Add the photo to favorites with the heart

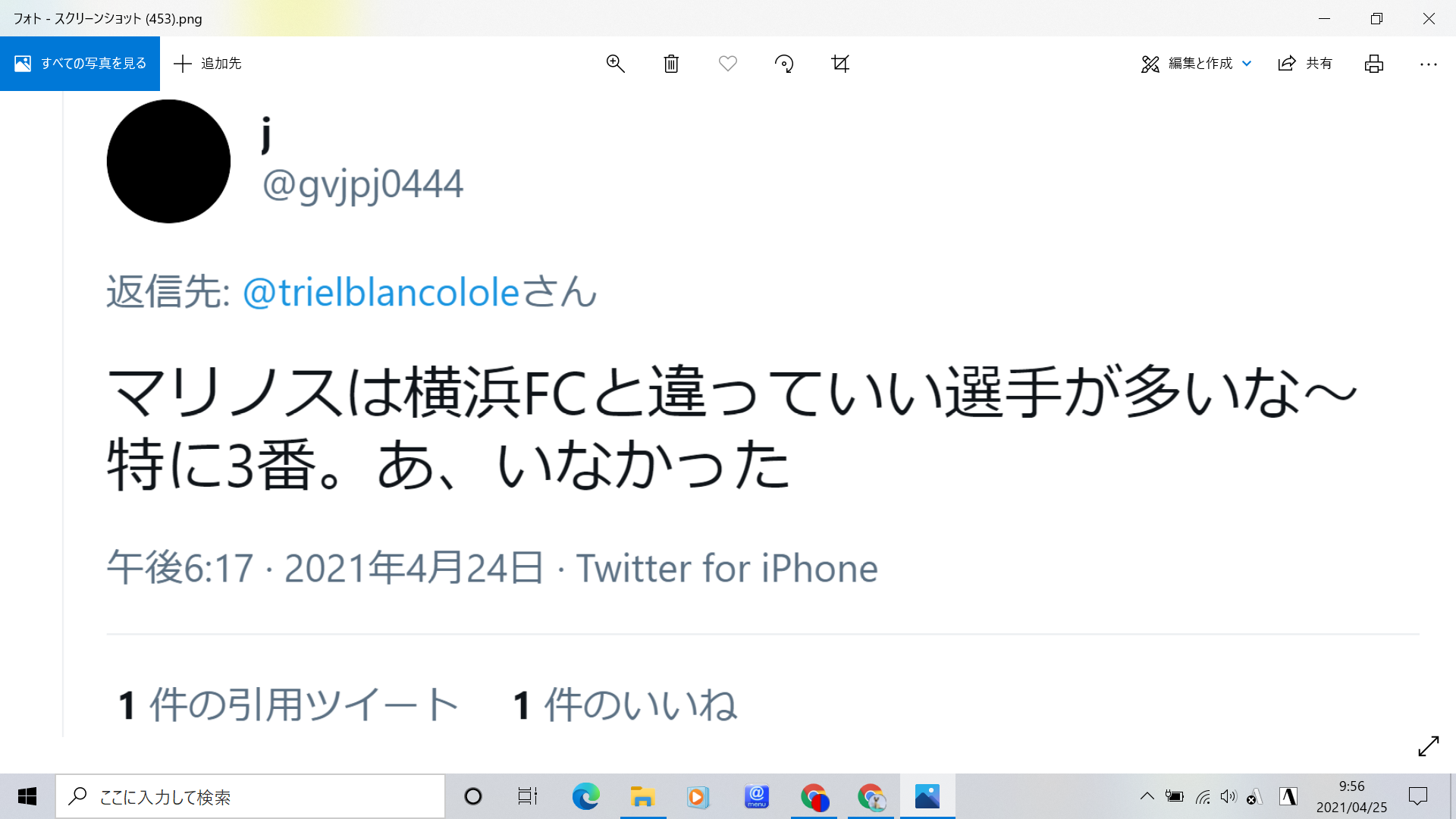728,64
